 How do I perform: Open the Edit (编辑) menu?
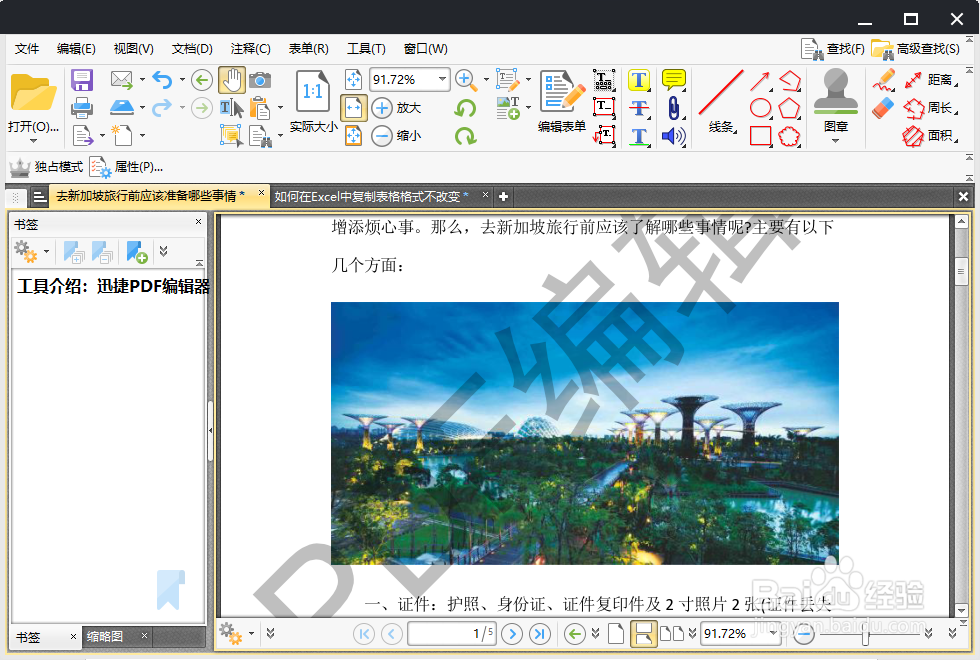pos(76,49)
